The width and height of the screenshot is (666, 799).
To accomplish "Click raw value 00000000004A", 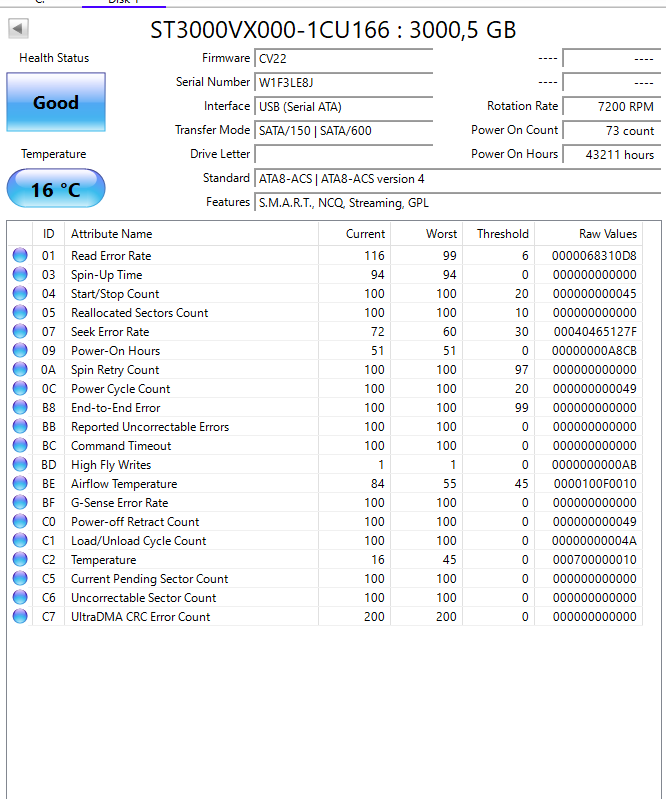I will coord(594,541).
